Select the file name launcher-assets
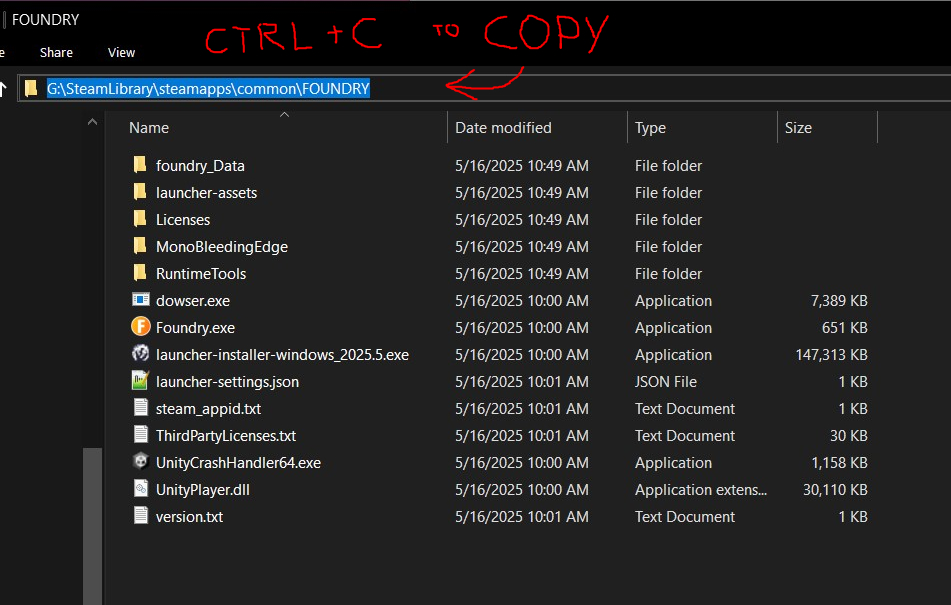 [206, 193]
